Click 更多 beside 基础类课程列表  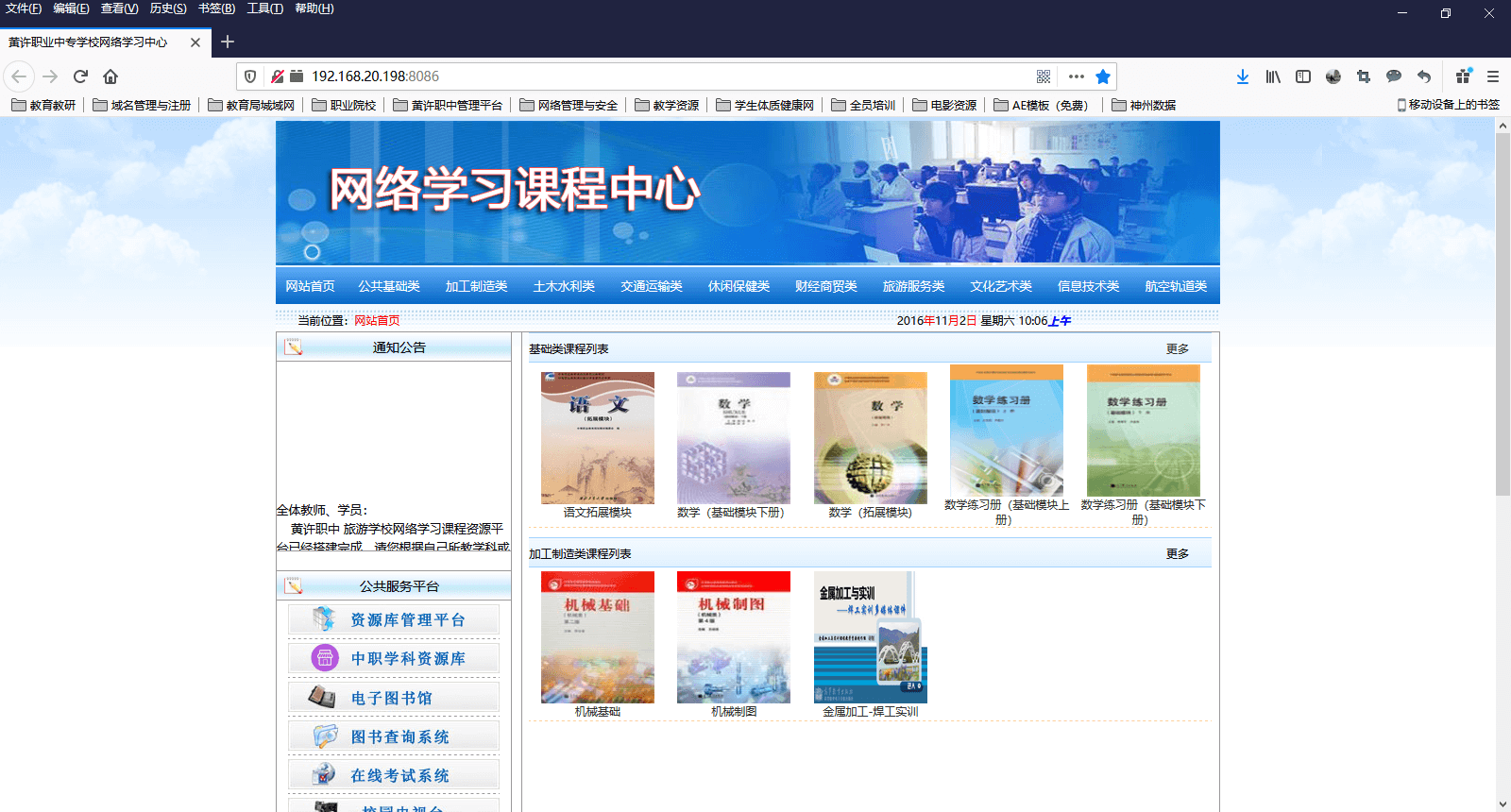(x=1177, y=349)
